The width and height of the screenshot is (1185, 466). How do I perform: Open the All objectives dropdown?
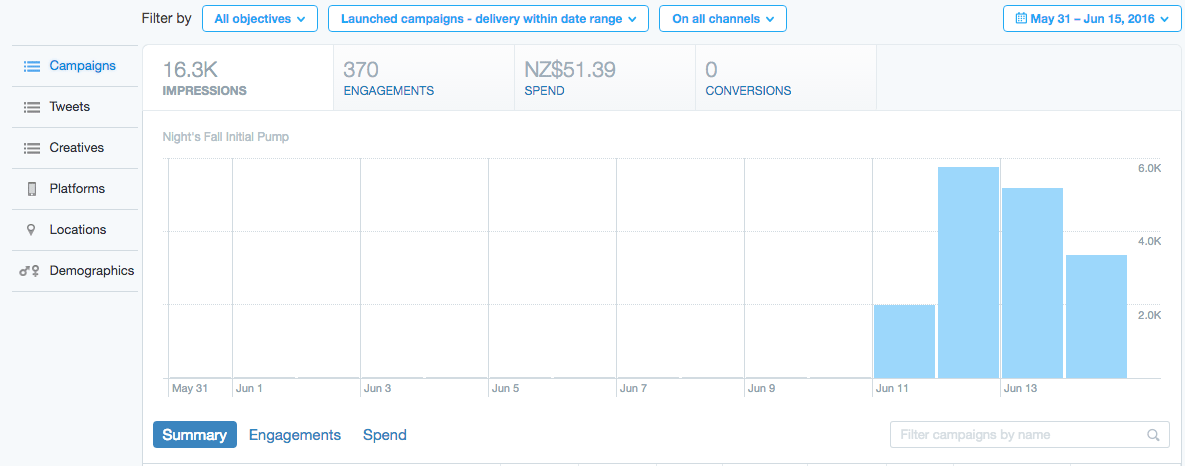(260, 19)
